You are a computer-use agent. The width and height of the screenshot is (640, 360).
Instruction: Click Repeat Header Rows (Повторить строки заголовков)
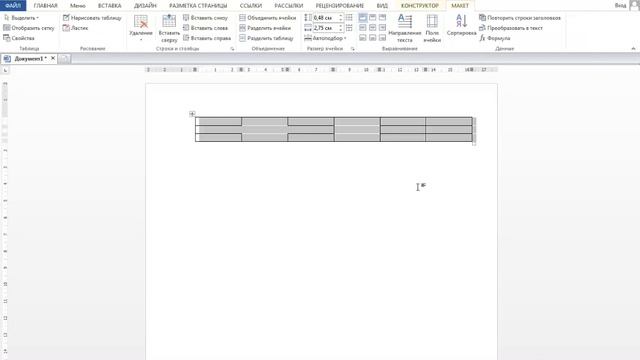(x=520, y=18)
